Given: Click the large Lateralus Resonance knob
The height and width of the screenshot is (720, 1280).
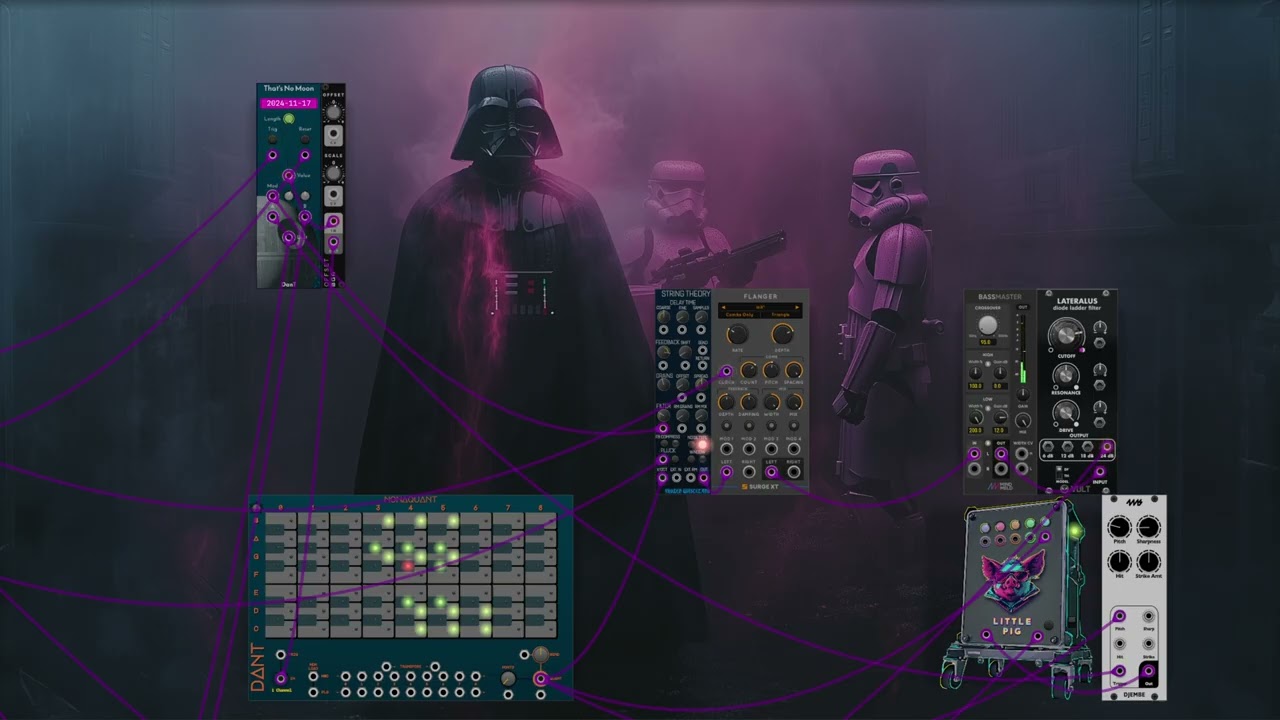Looking at the screenshot, I should 1066,374.
